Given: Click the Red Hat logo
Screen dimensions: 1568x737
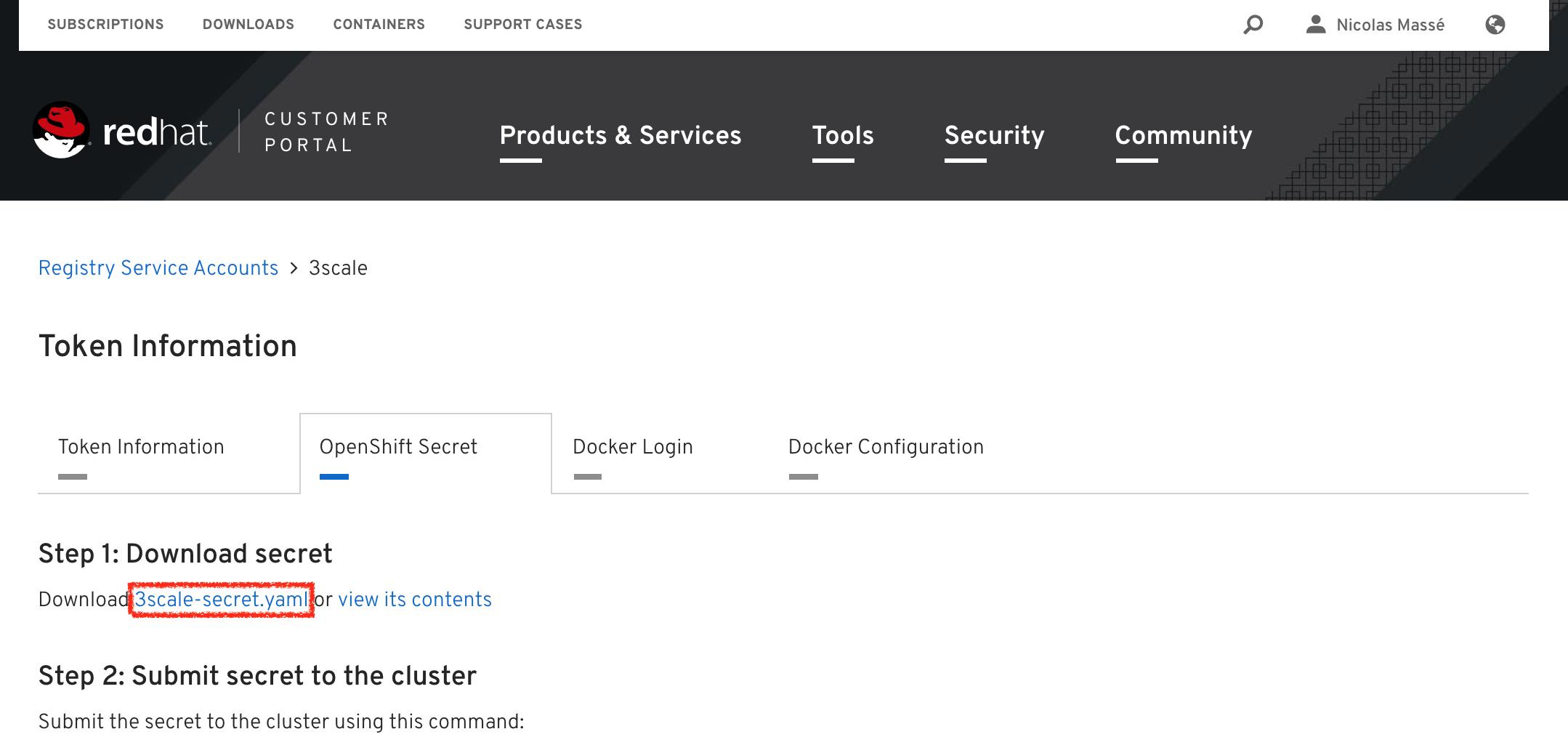Looking at the screenshot, I should (x=122, y=132).
